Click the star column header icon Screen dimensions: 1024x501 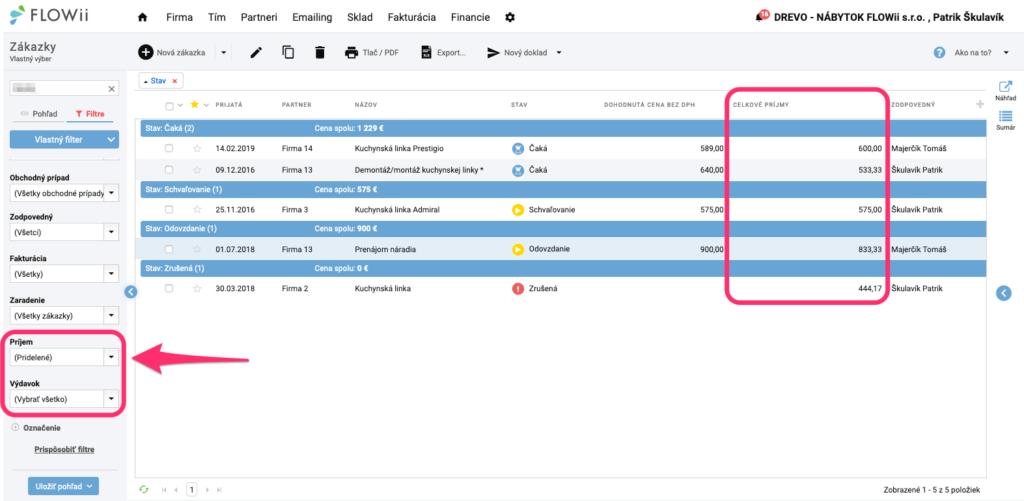coord(194,105)
